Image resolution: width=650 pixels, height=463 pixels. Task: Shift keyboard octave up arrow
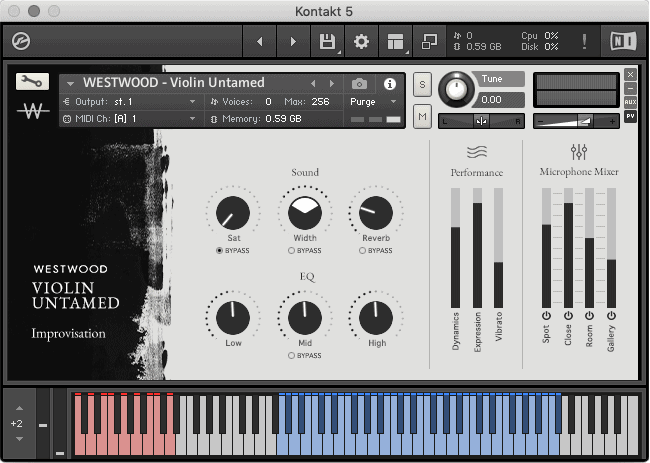[19, 408]
